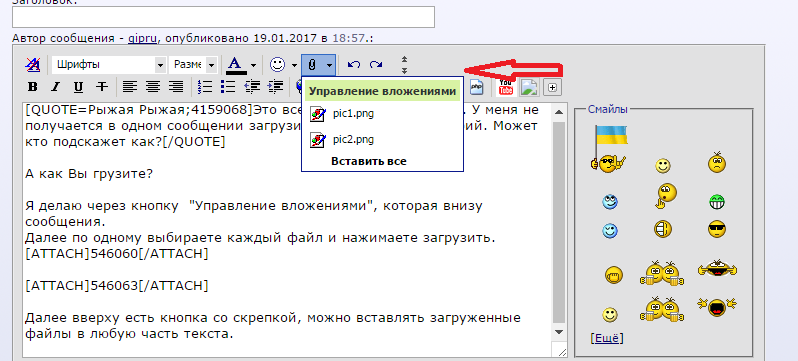The width and height of the screenshot is (798, 361).
Task: Insert a bulleted list
Action: 228,87
